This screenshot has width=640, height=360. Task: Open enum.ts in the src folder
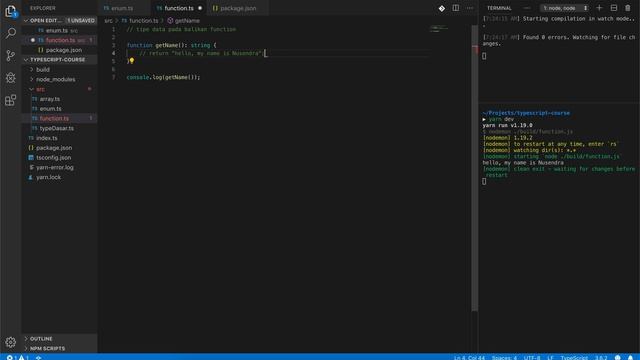tap(59, 109)
